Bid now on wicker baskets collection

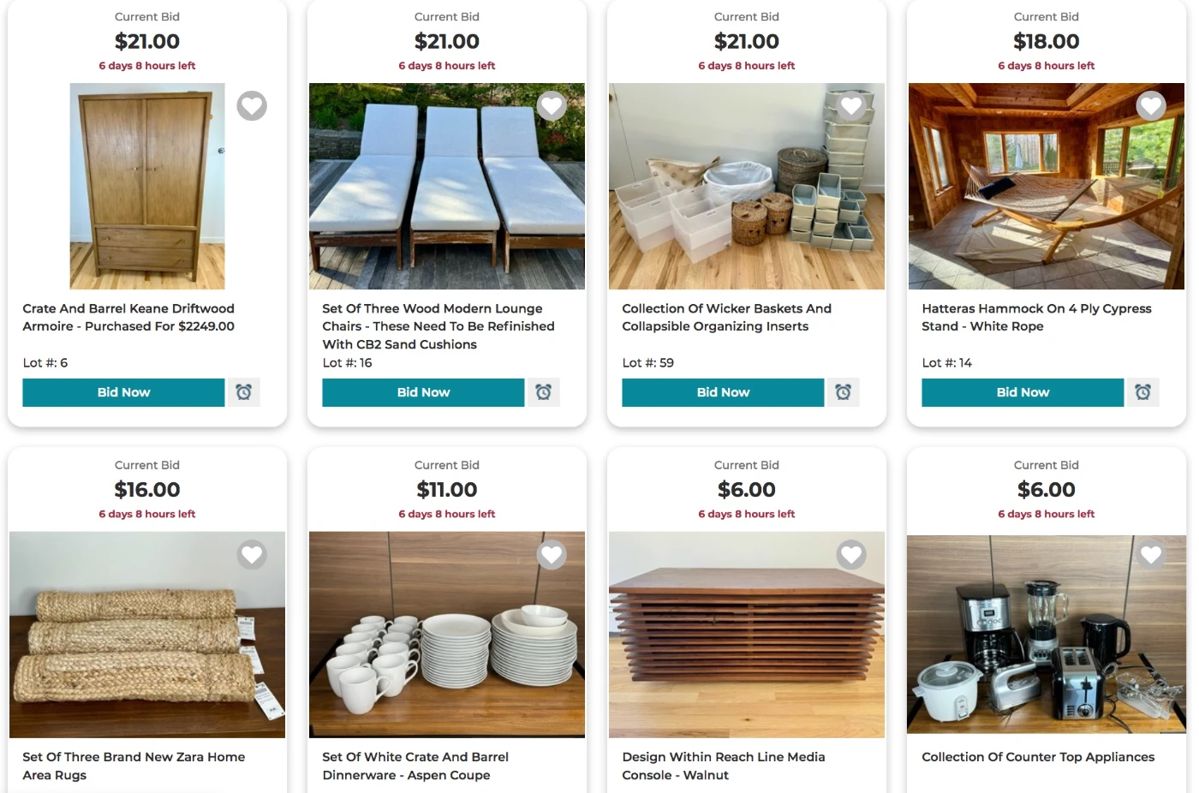tap(723, 392)
